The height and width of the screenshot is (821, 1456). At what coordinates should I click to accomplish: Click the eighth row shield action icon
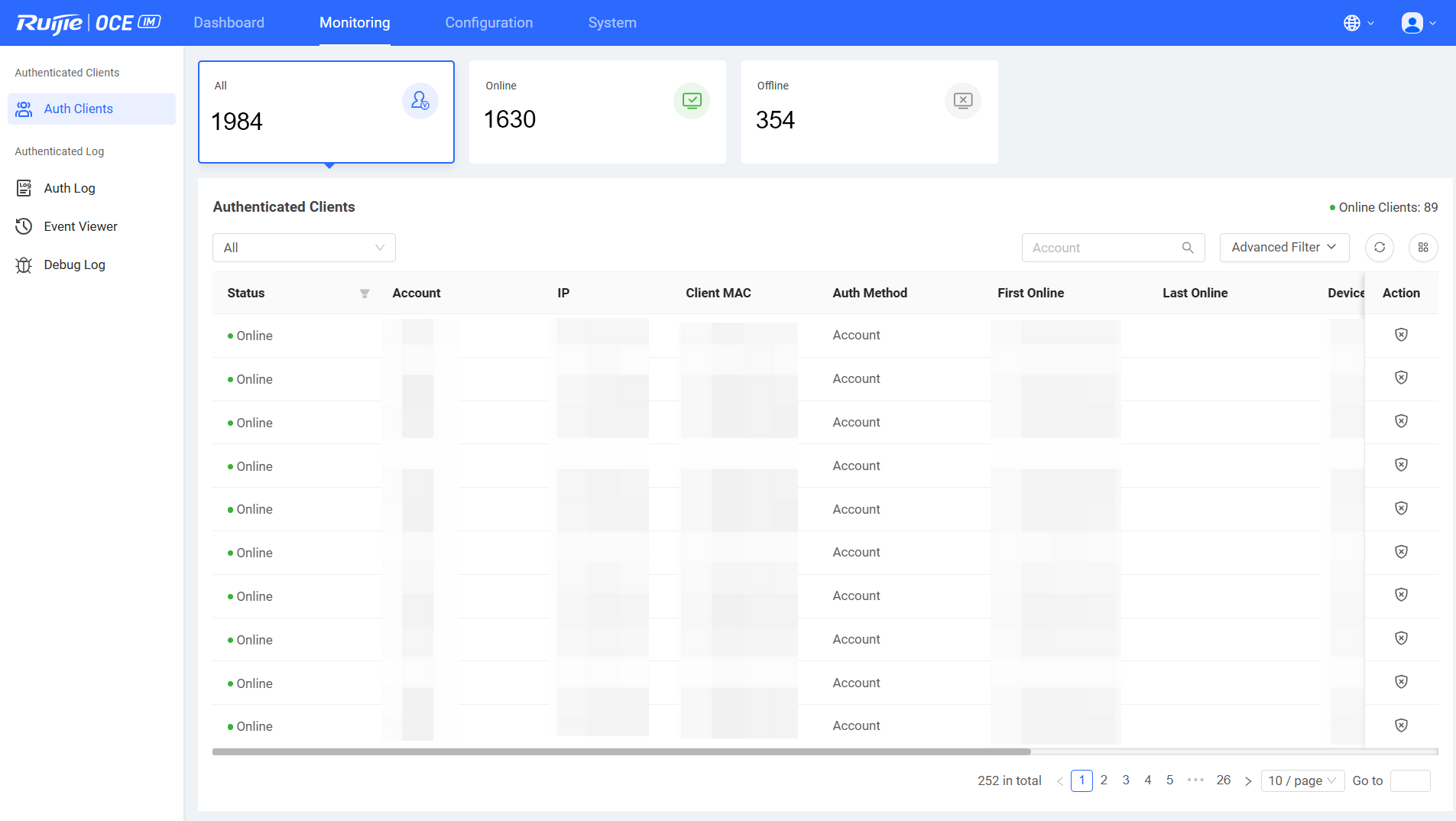(1401, 638)
